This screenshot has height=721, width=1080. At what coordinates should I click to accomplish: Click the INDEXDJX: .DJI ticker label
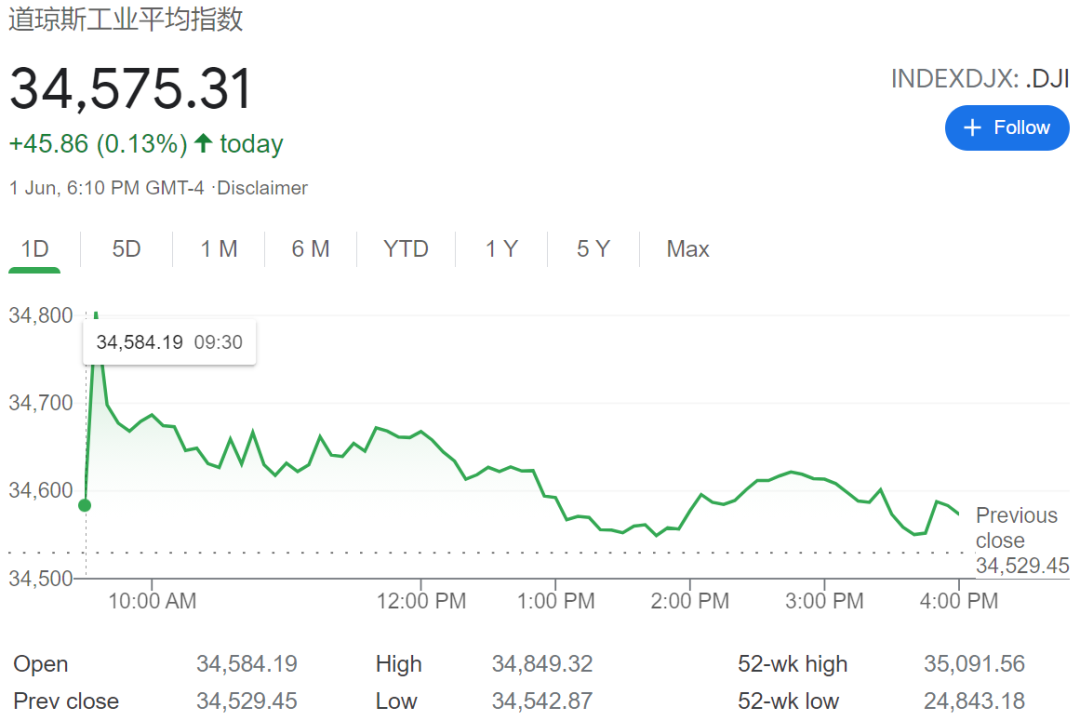pyautogui.click(x=979, y=79)
